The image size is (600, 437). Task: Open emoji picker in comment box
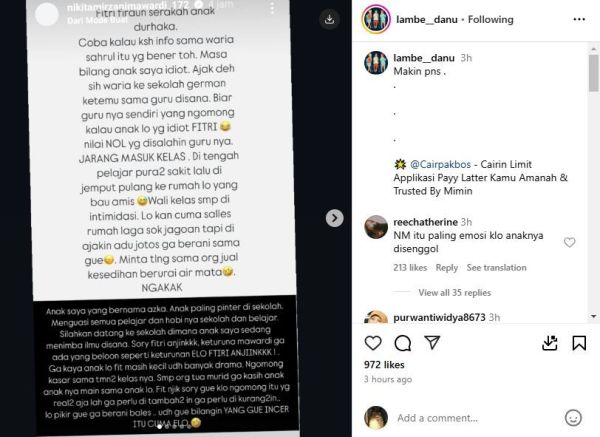[573, 418]
